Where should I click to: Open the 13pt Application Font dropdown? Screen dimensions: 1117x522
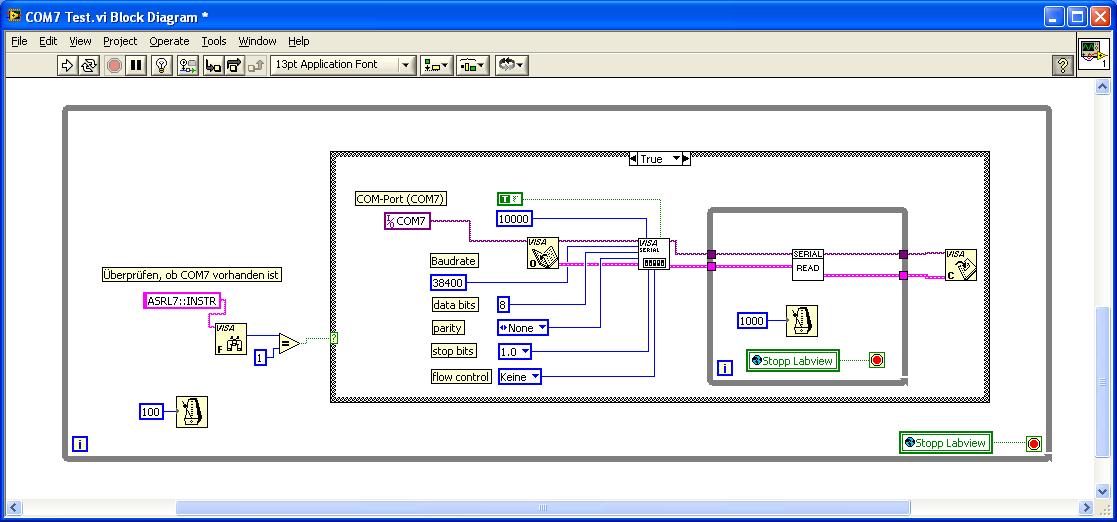(343, 65)
